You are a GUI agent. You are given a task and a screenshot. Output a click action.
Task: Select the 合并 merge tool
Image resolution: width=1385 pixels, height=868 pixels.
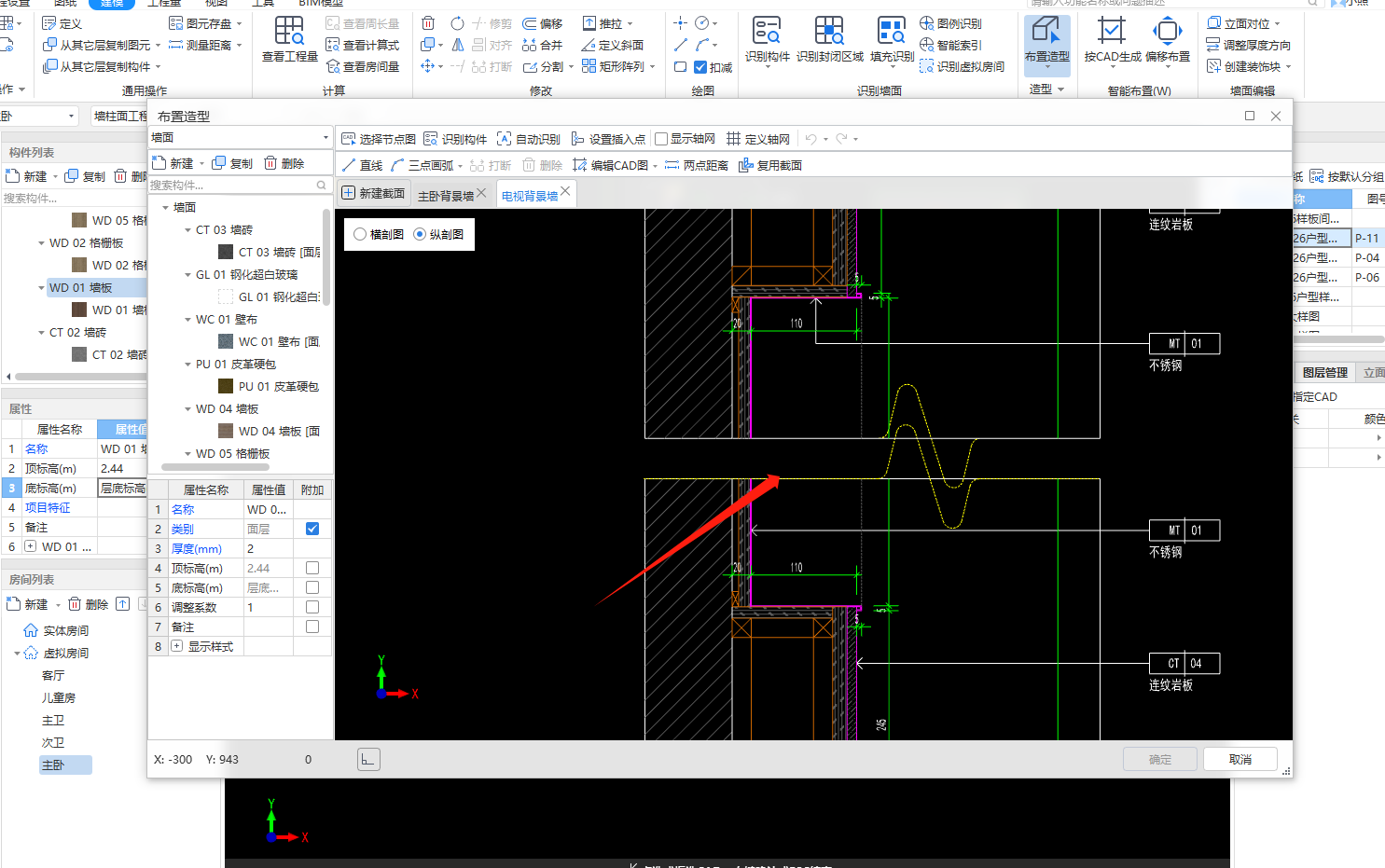(543, 45)
